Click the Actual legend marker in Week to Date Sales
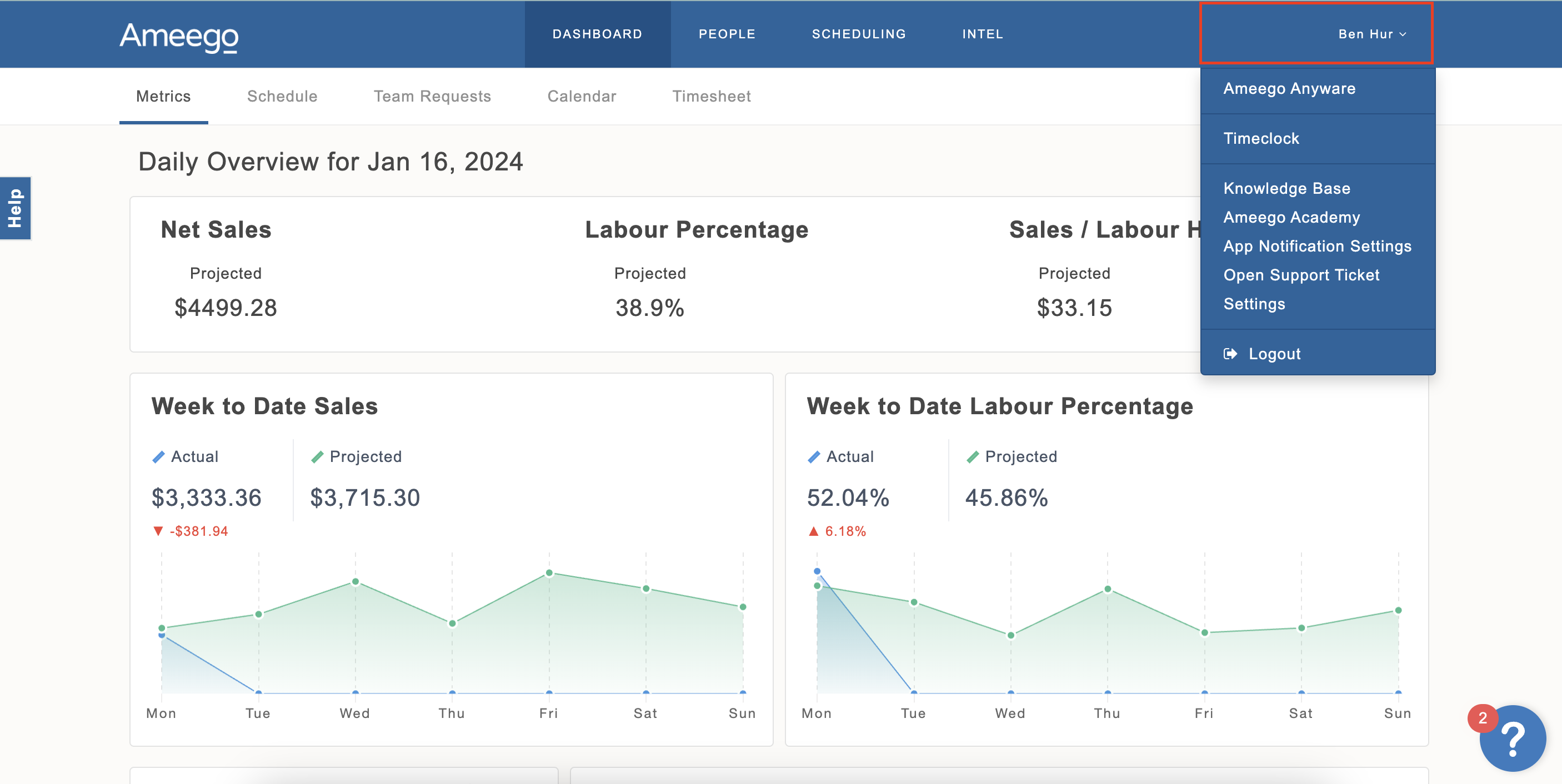 point(159,456)
